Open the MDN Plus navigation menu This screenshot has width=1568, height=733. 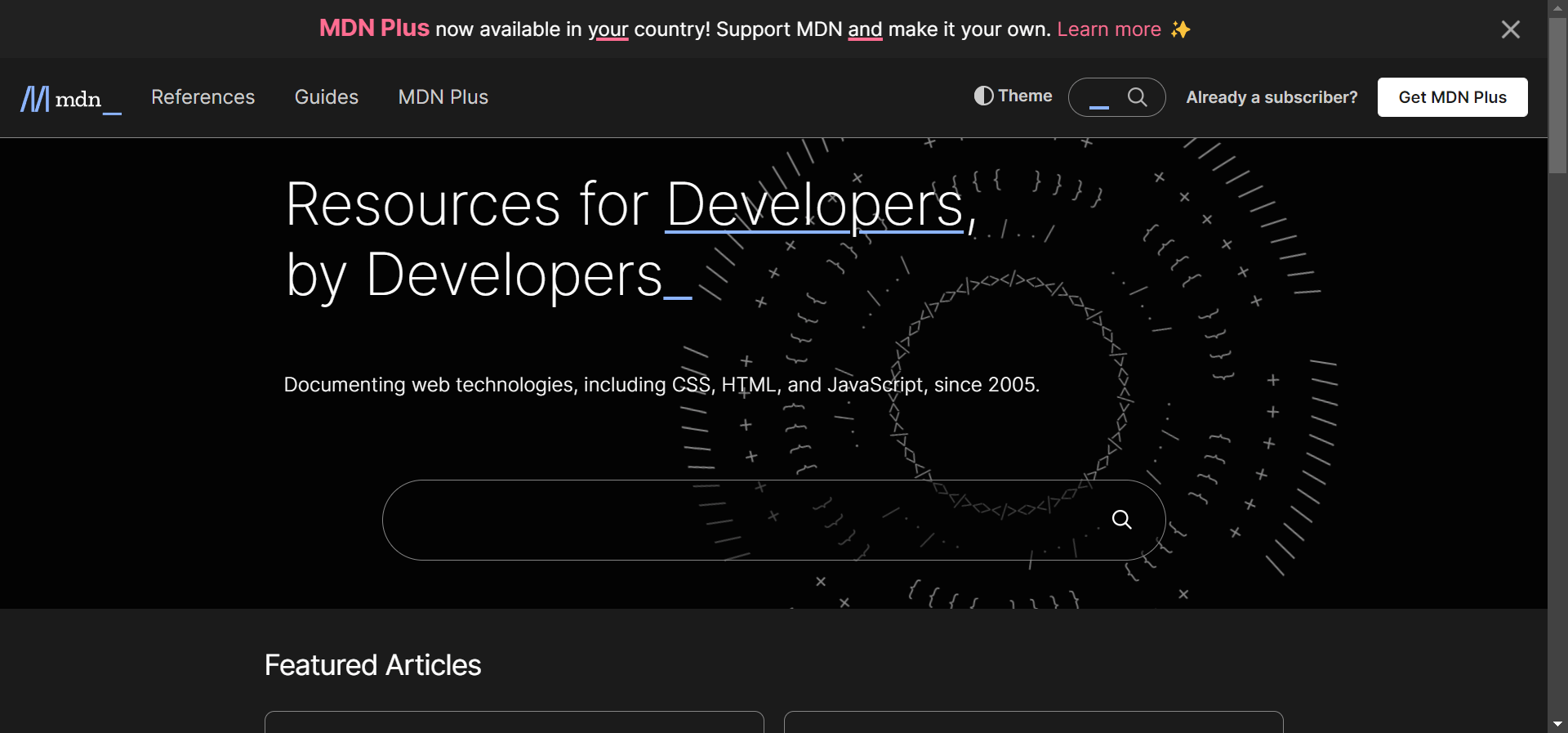click(x=443, y=97)
